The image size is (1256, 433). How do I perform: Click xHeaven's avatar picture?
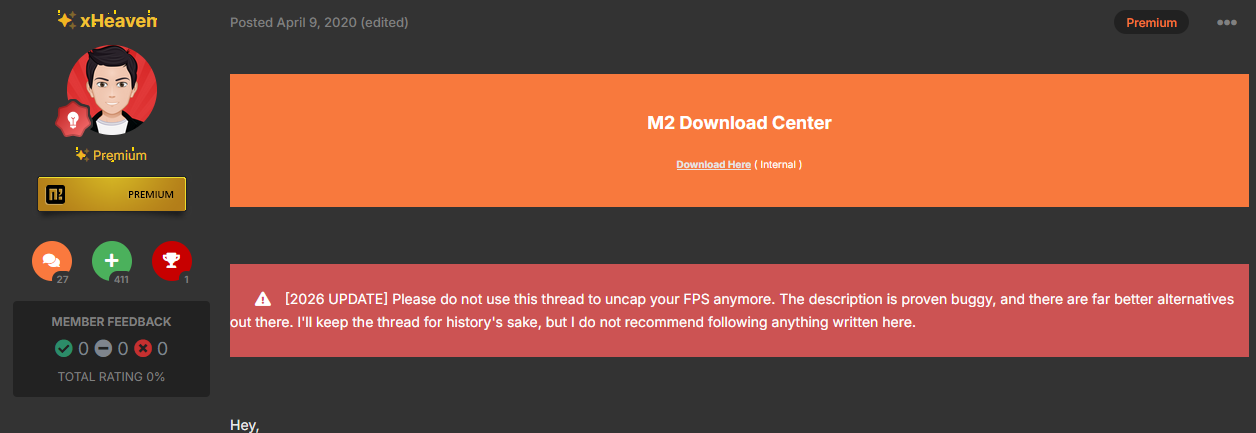112,90
